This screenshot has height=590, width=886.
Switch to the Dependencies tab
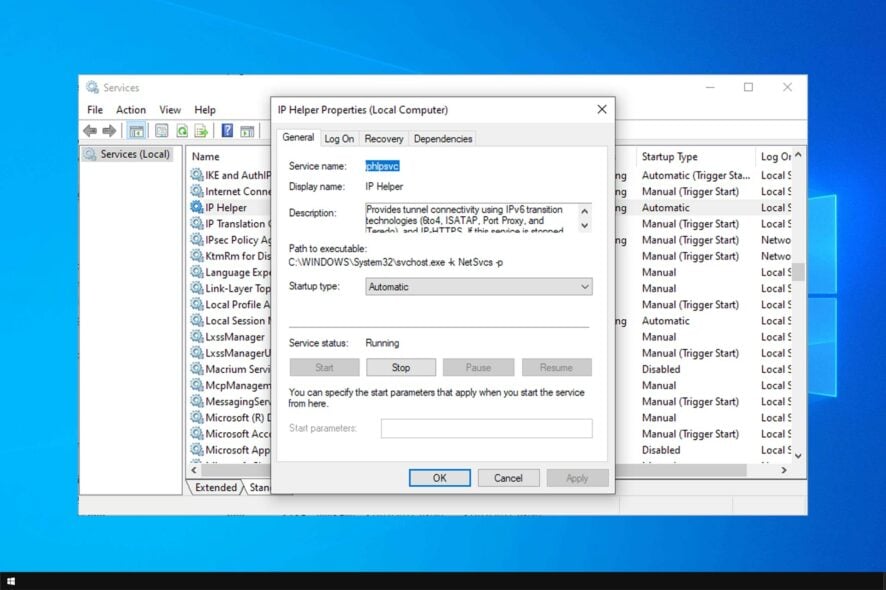point(442,139)
